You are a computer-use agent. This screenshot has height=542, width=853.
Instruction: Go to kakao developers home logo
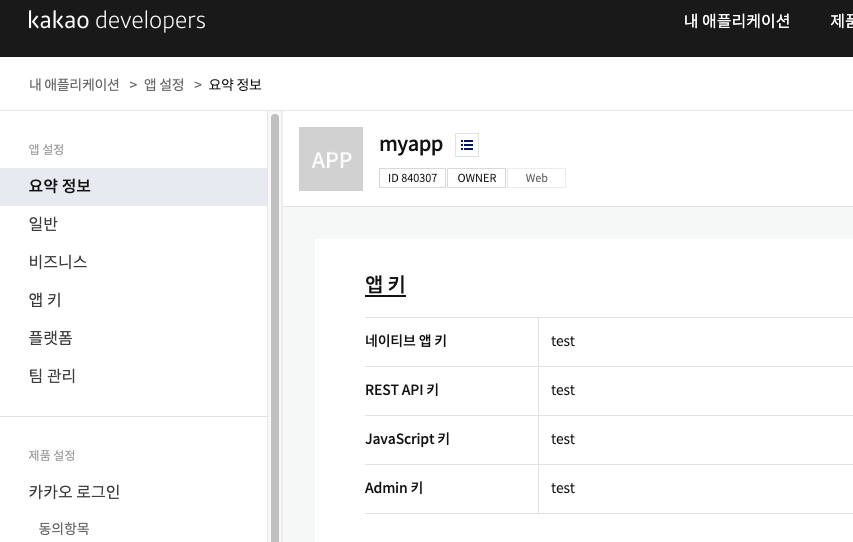116,21
